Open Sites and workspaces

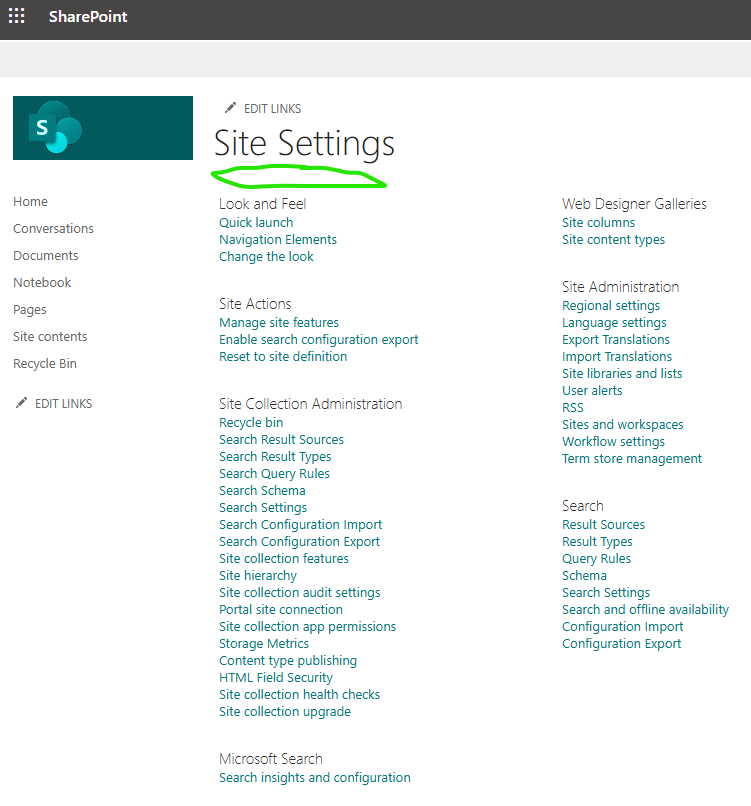coord(622,425)
